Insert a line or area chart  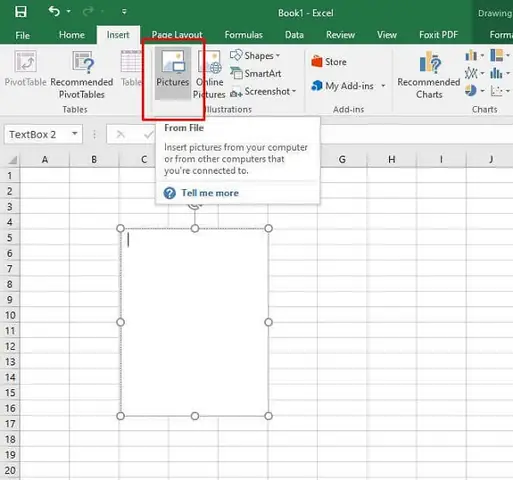click(x=474, y=73)
